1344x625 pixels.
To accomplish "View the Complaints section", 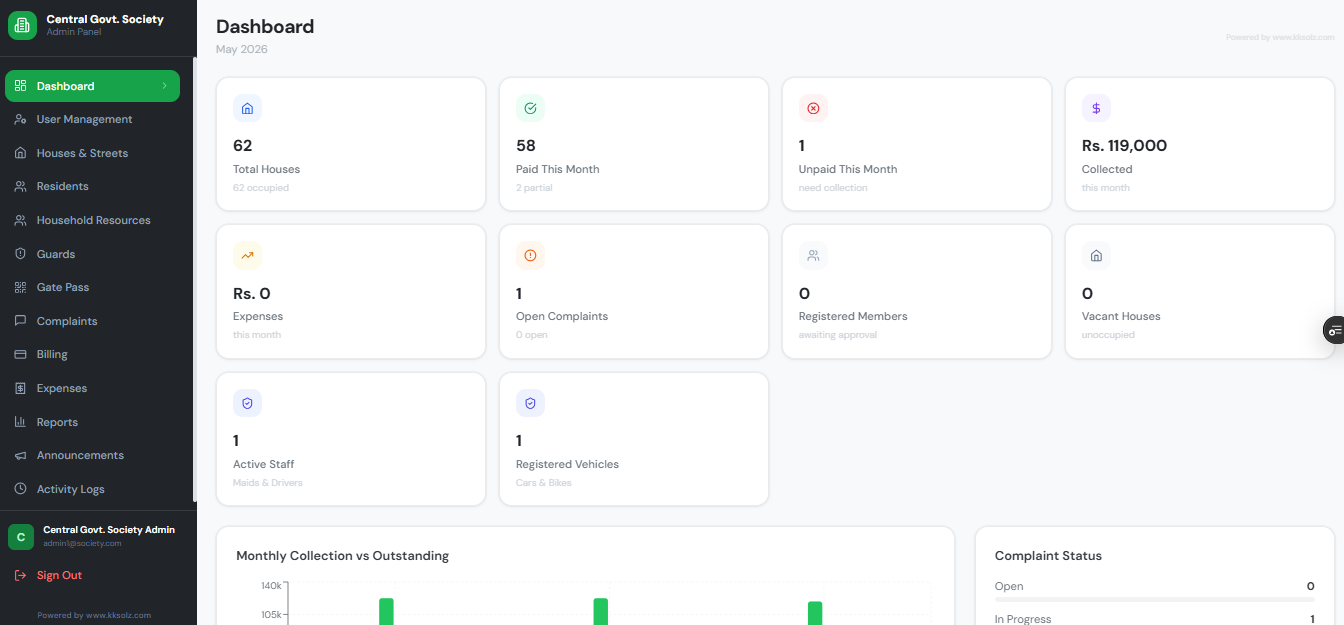I will (92, 321).
